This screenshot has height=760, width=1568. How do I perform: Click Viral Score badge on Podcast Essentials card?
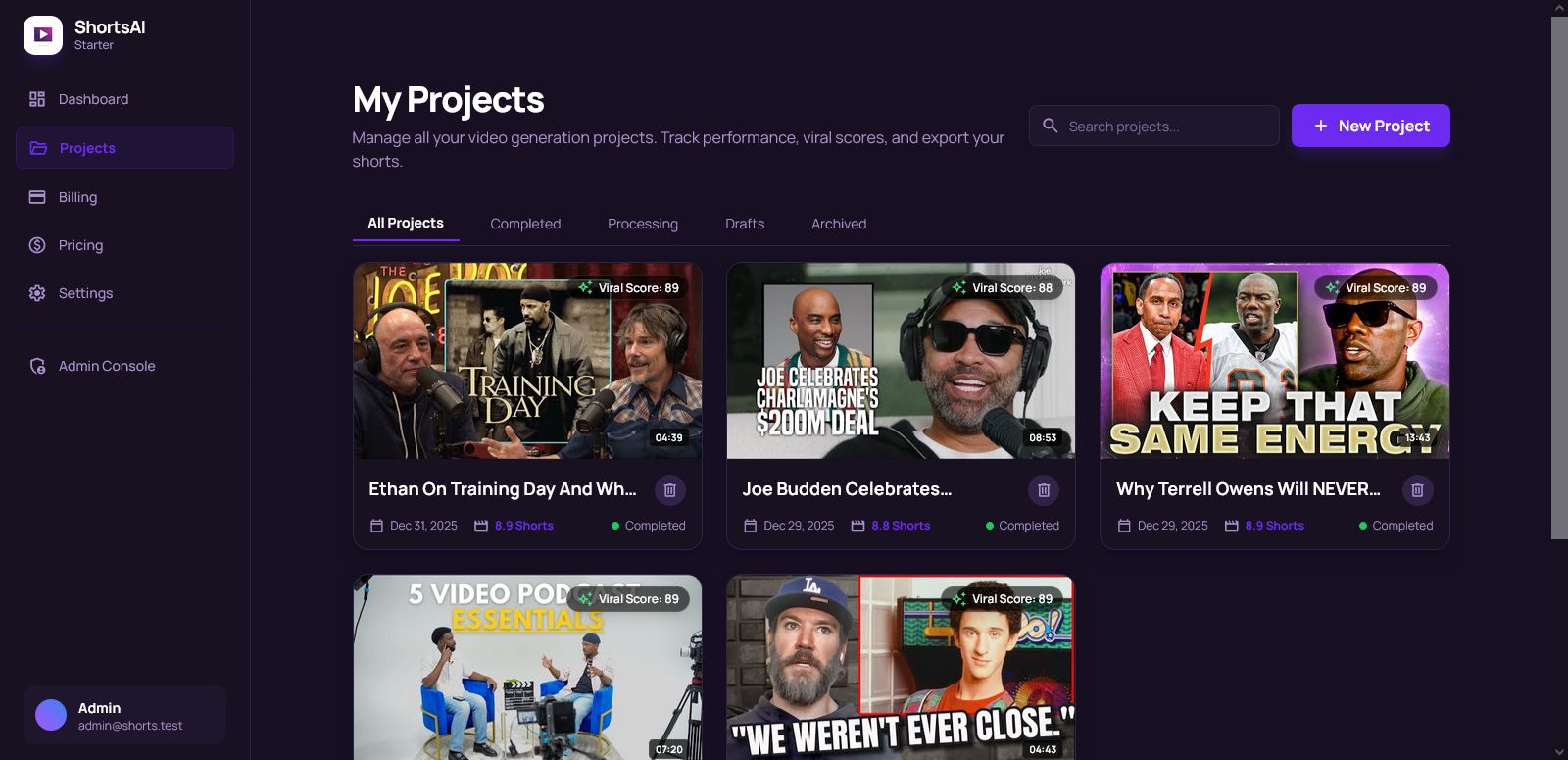tap(628, 599)
